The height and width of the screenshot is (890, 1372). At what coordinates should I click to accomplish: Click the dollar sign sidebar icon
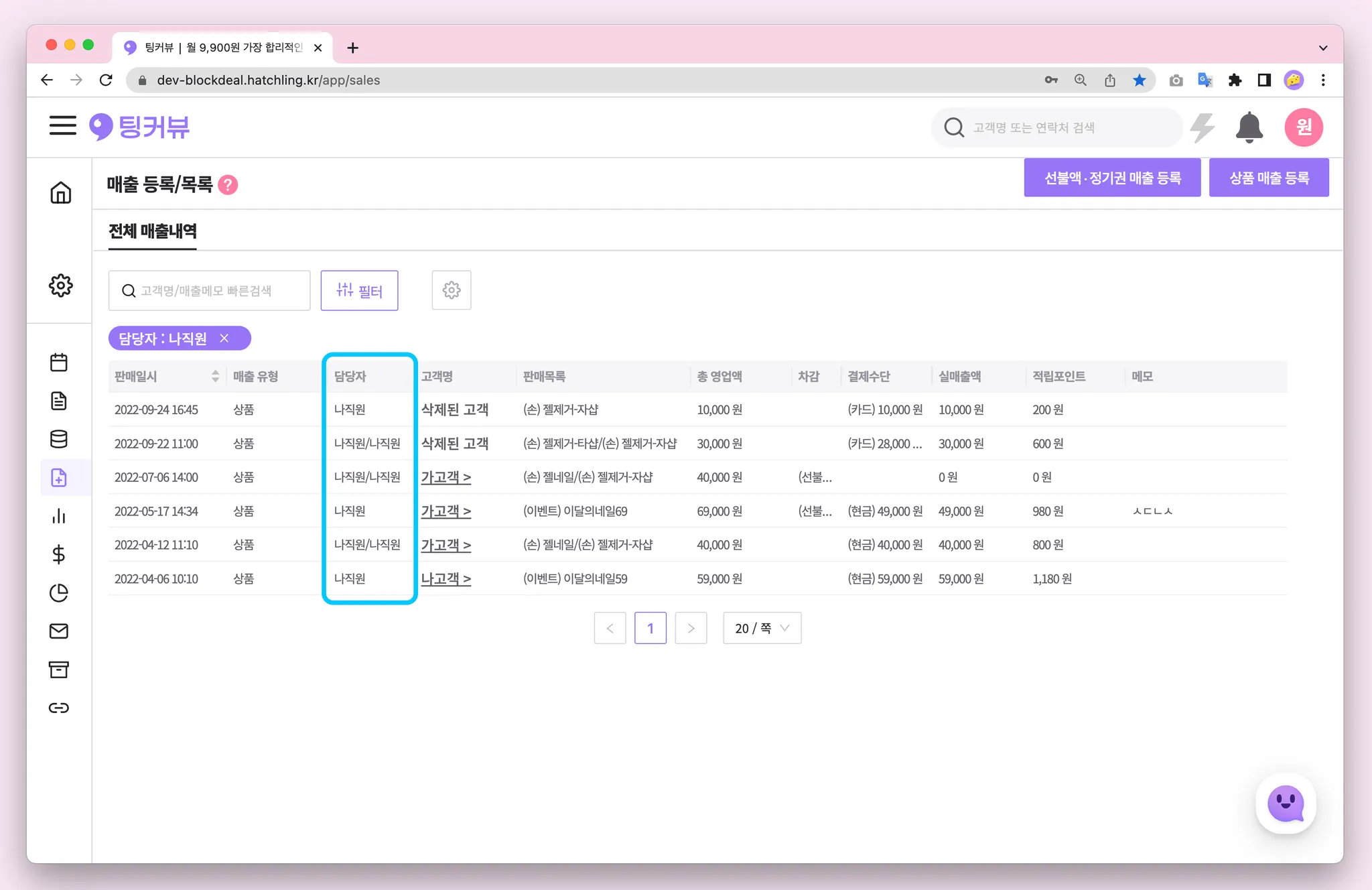tap(59, 554)
